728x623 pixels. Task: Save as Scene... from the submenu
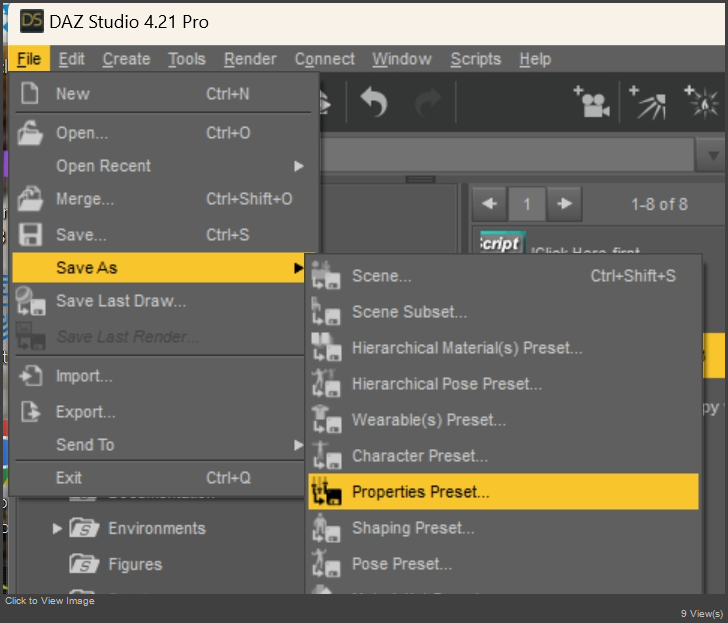[x=503, y=276]
